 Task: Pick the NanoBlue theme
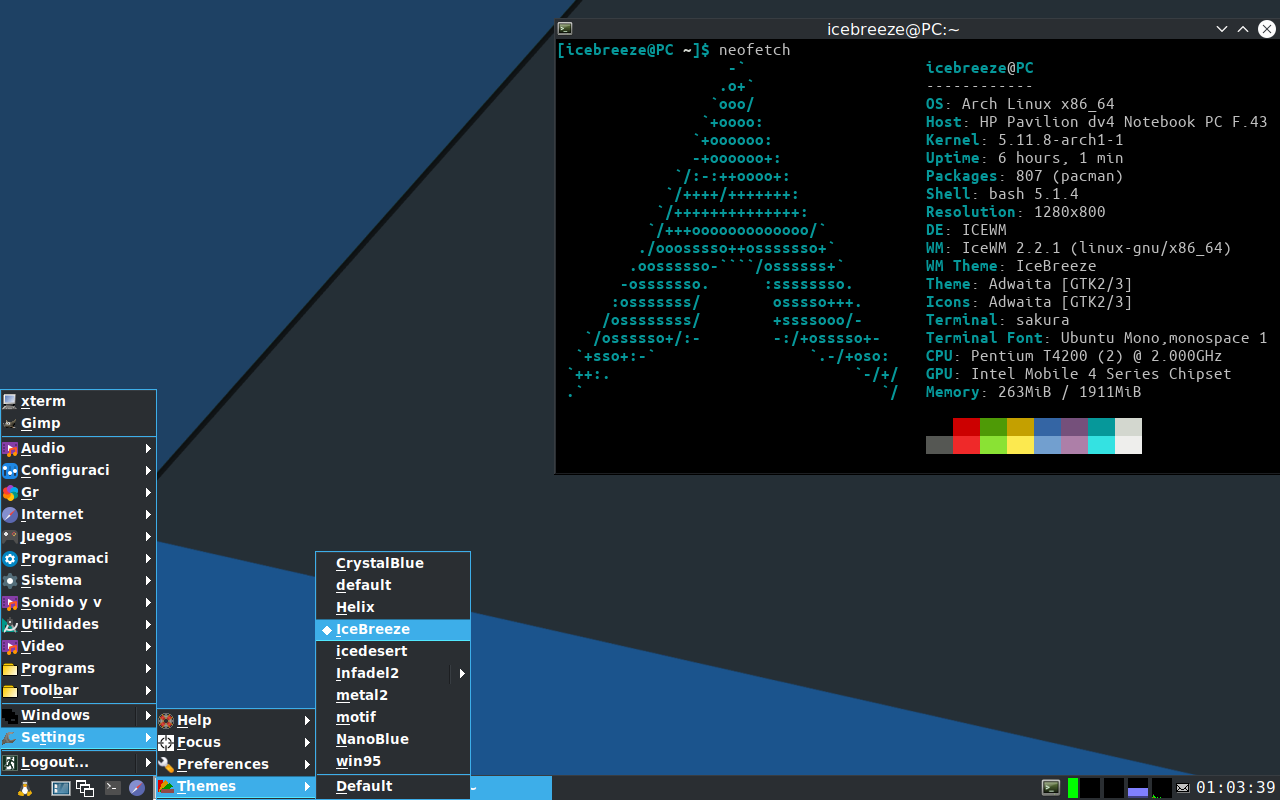tap(393, 739)
